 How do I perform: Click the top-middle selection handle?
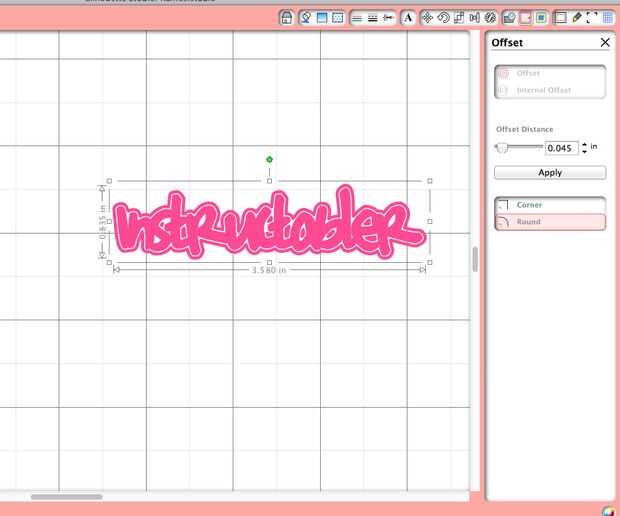269,181
